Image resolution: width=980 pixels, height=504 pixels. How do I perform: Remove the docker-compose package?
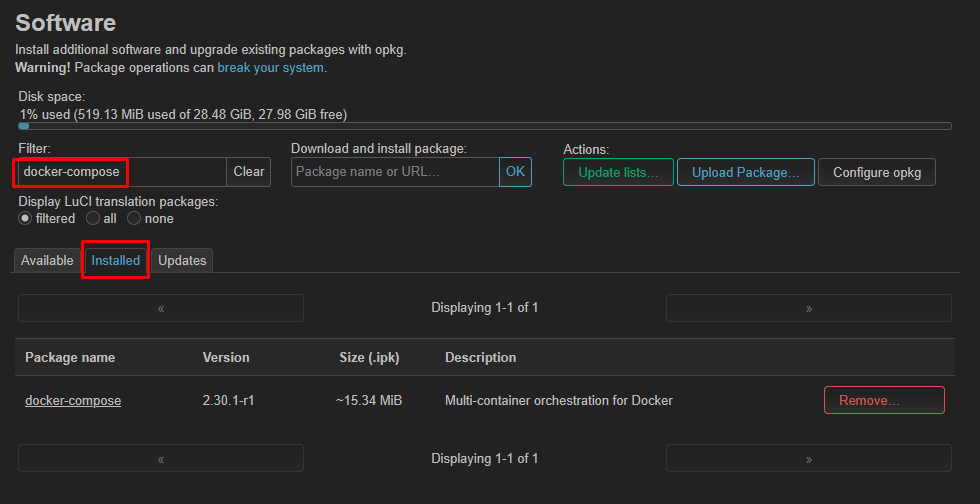(x=884, y=400)
